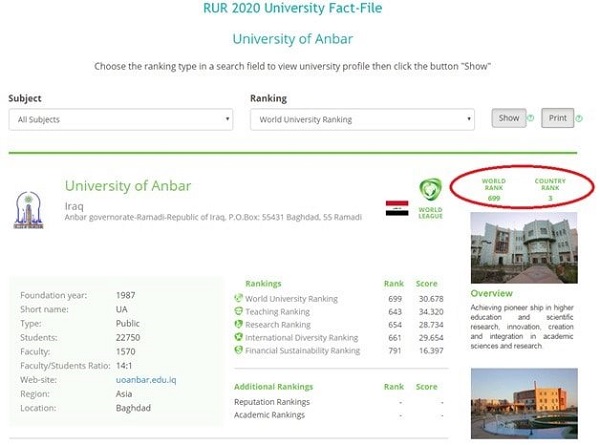Click the Financial Sustainability rank 791
Screen dimensions: 600x445
click(x=395, y=351)
